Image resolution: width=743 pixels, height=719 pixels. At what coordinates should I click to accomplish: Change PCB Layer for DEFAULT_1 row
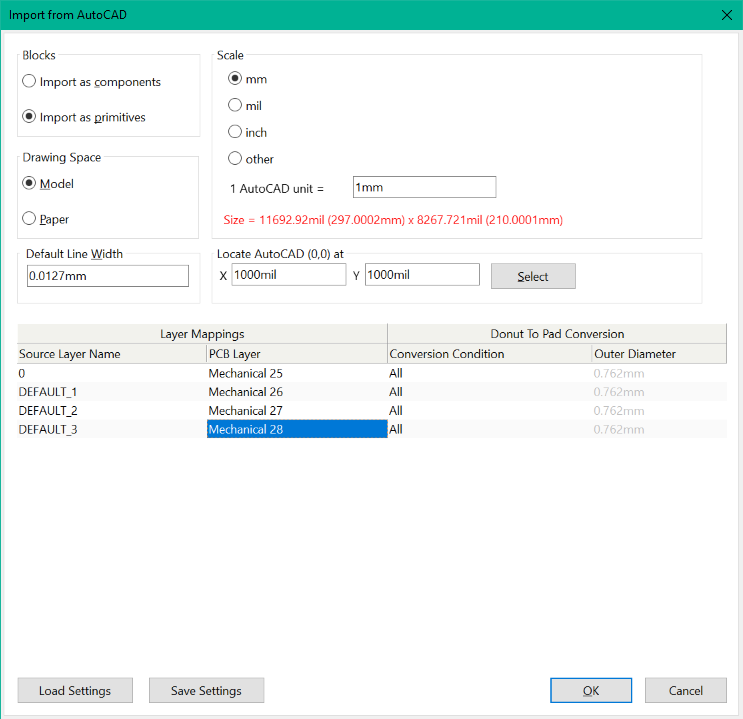tap(296, 392)
